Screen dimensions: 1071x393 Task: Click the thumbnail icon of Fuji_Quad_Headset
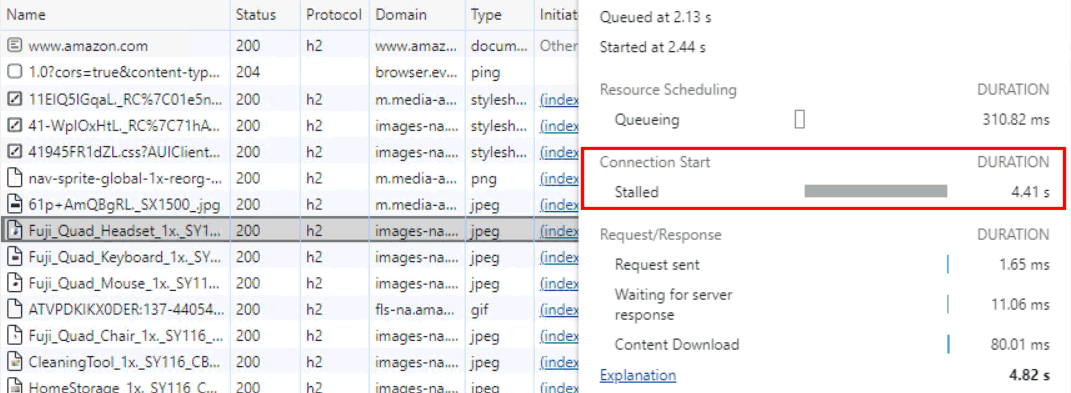pos(14,230)
